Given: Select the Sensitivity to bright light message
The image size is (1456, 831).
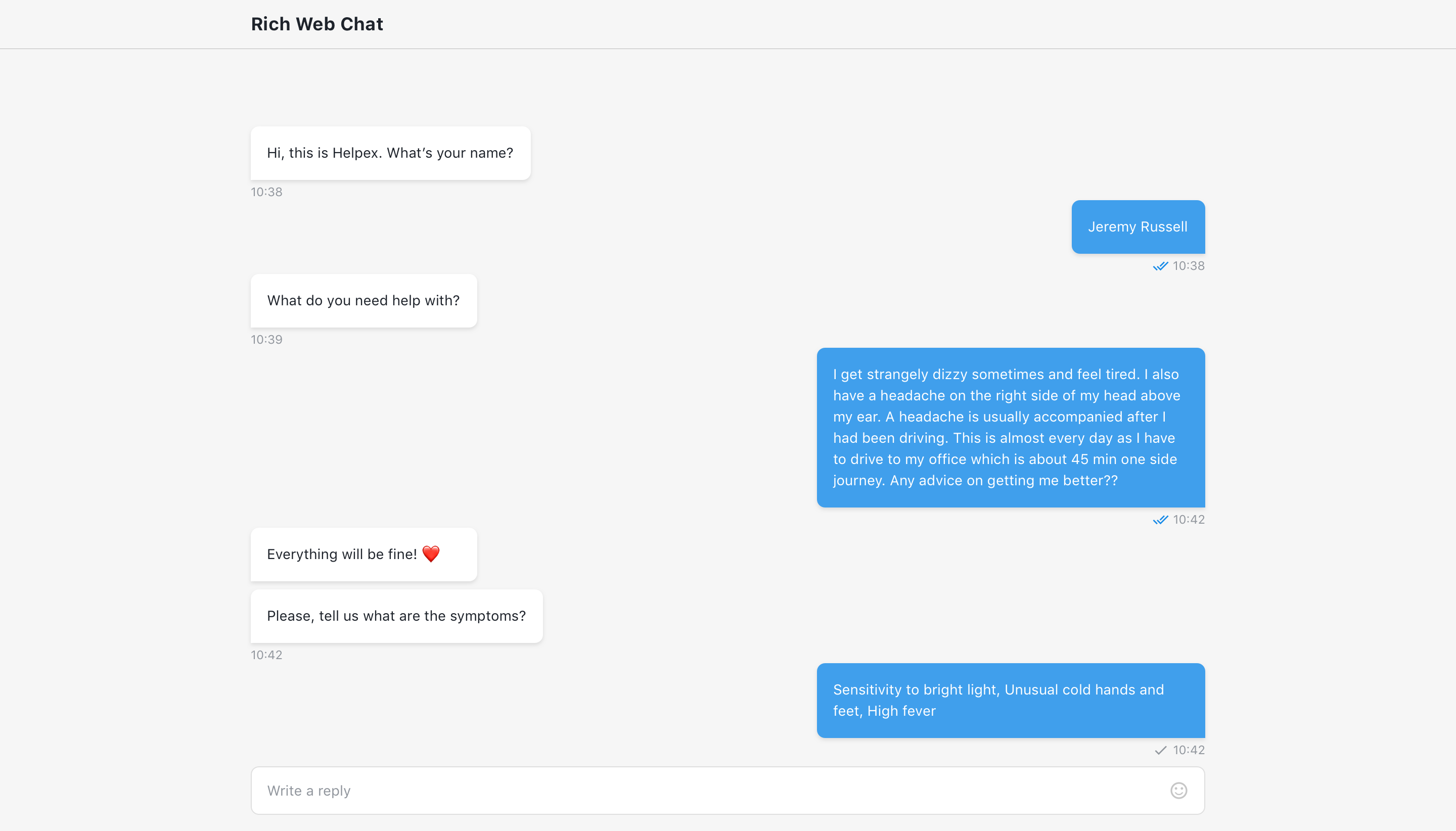Looking at the screenshot, I should (1011, 700).
